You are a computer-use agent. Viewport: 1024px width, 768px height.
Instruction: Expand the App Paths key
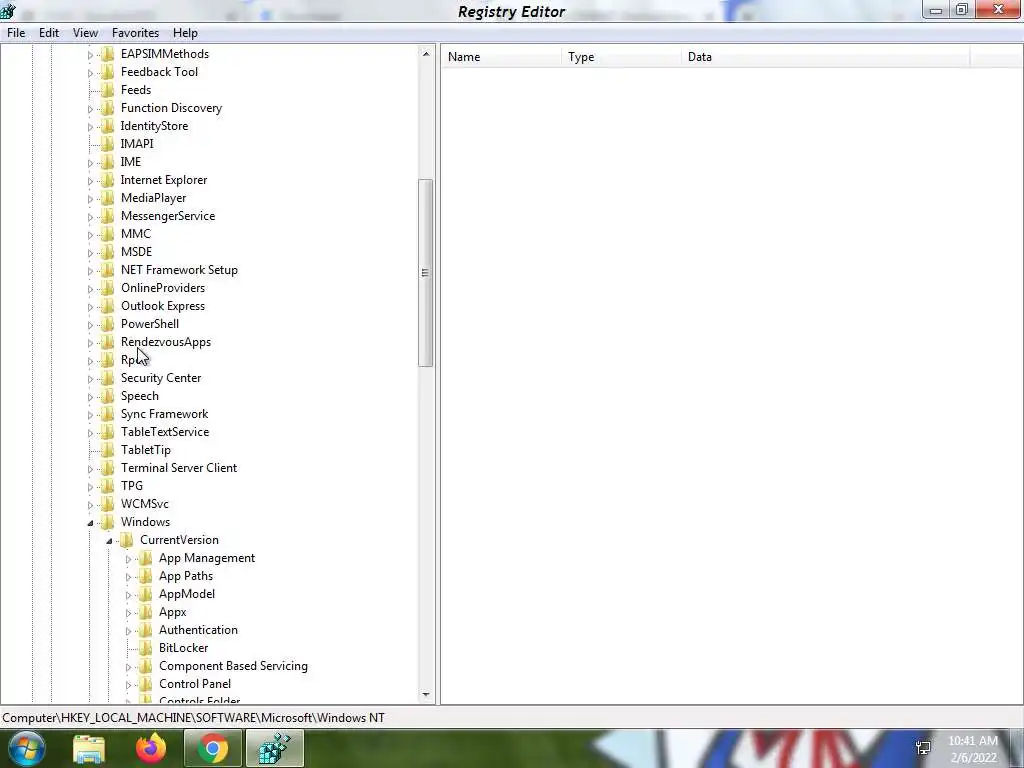click(x=128, y=577)
